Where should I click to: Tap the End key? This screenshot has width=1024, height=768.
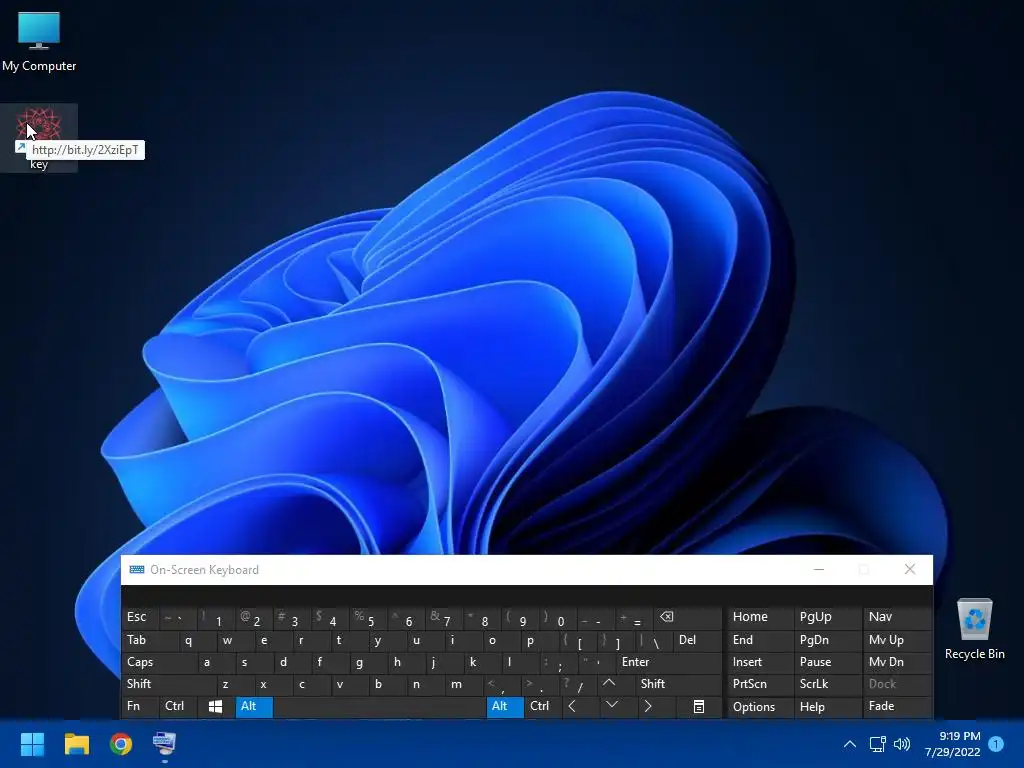click(x=760, y=640)
